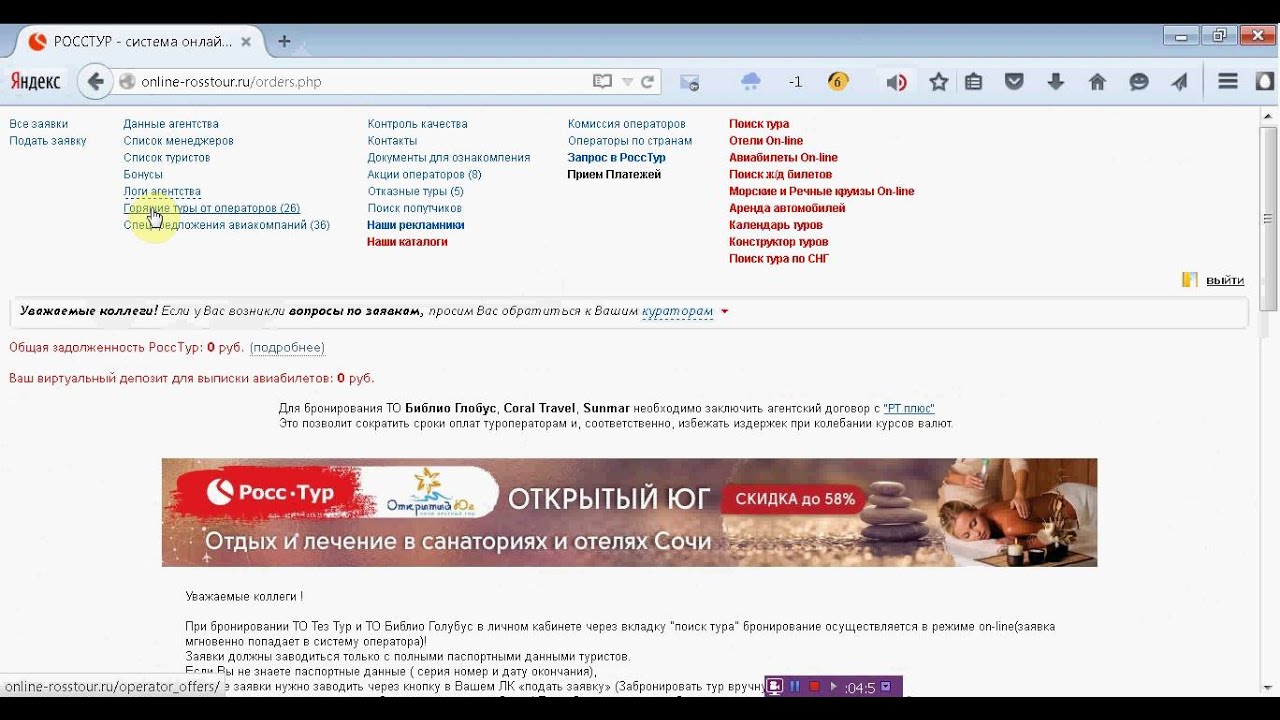This screenshot has width=1280, height=720.
Task: Expand the кураторам dropdown link
Action: click(x=677, y=311)
